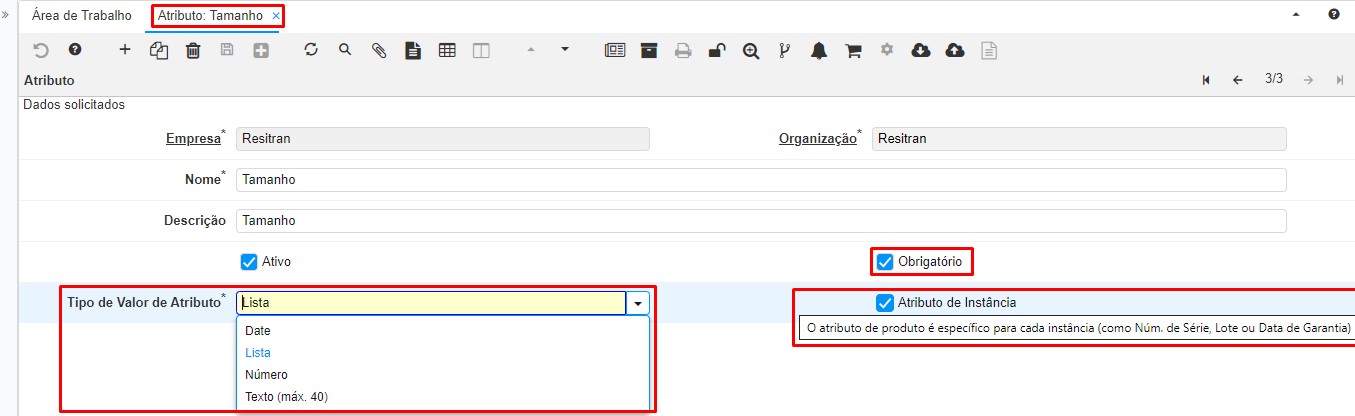Viewport: 1355px width, 416px height.
Task: Toggle the Obrigatório checkbox
Action: pos(885,262)
